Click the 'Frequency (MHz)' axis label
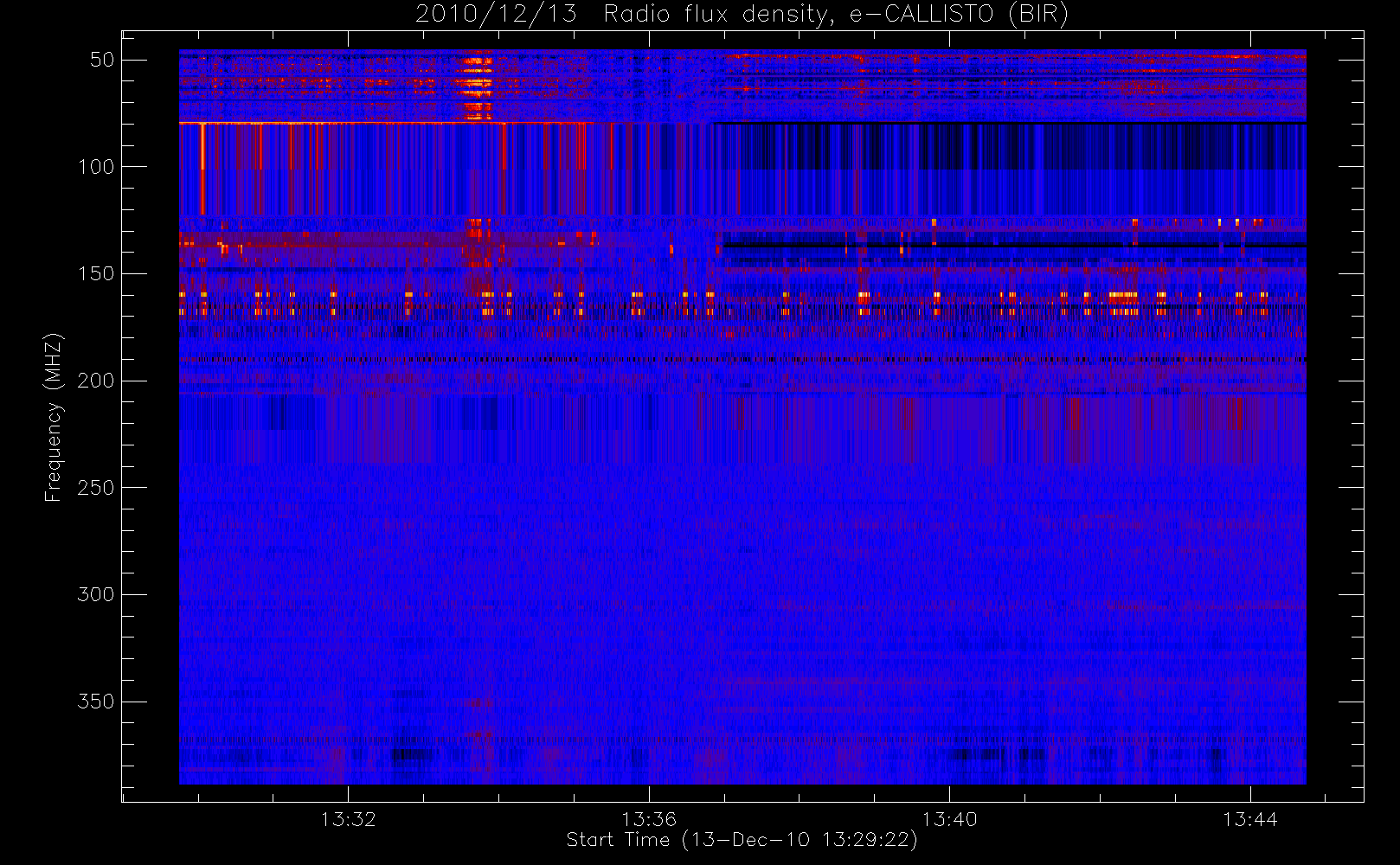 [54, 417]
